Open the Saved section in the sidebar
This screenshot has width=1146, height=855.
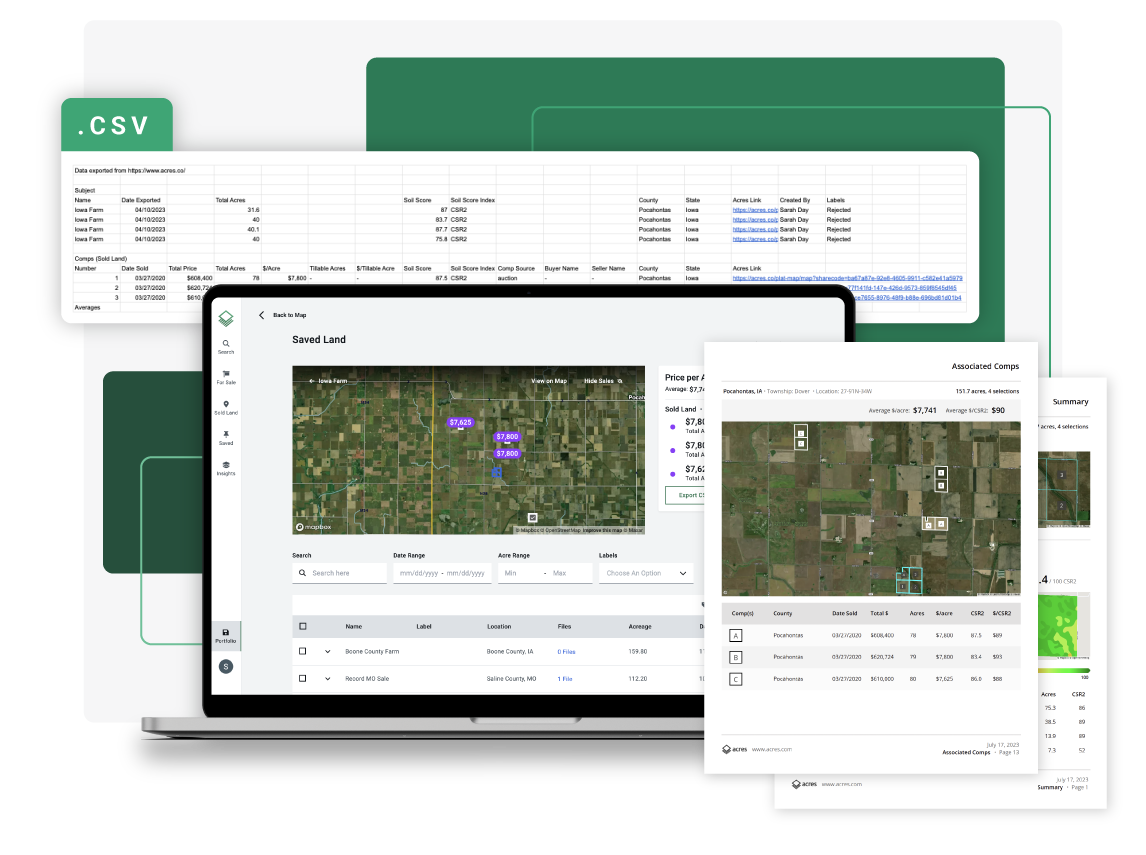pos(227,434)
